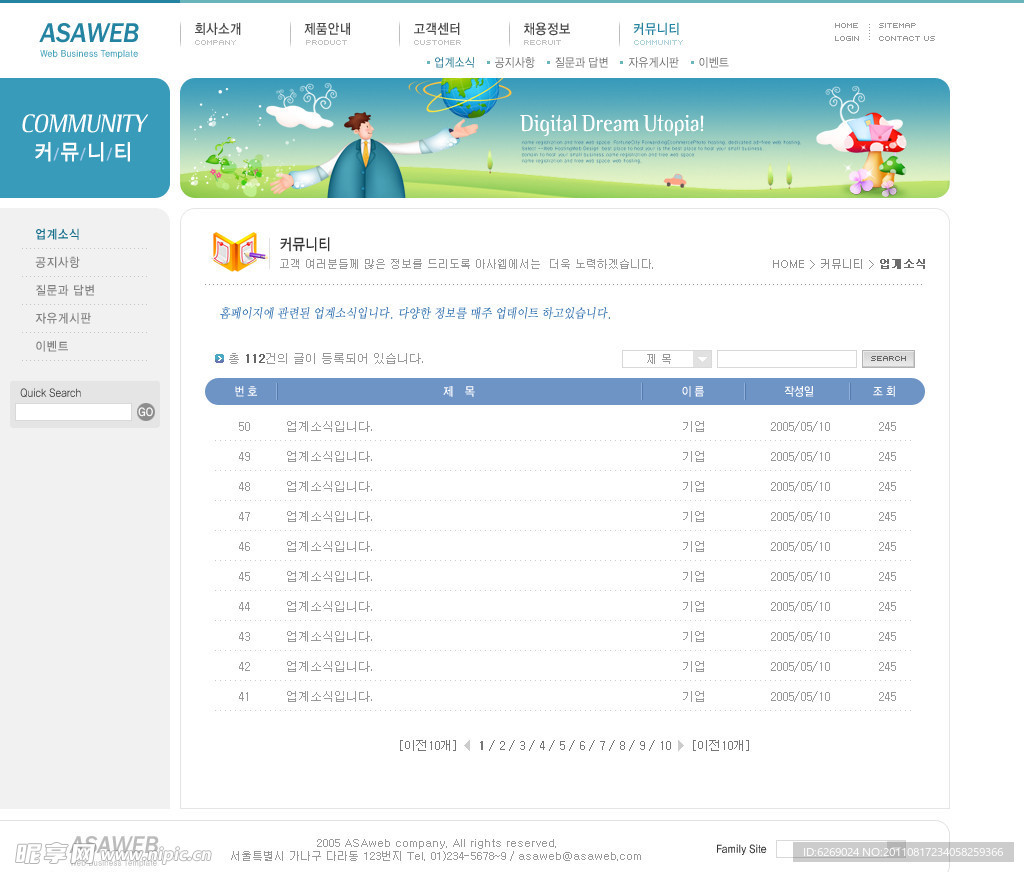Open the 고객센터 CUSTOMER menu
This screenshot has height=872, width=1024.
pyautogui.click(x=437, y=34)
